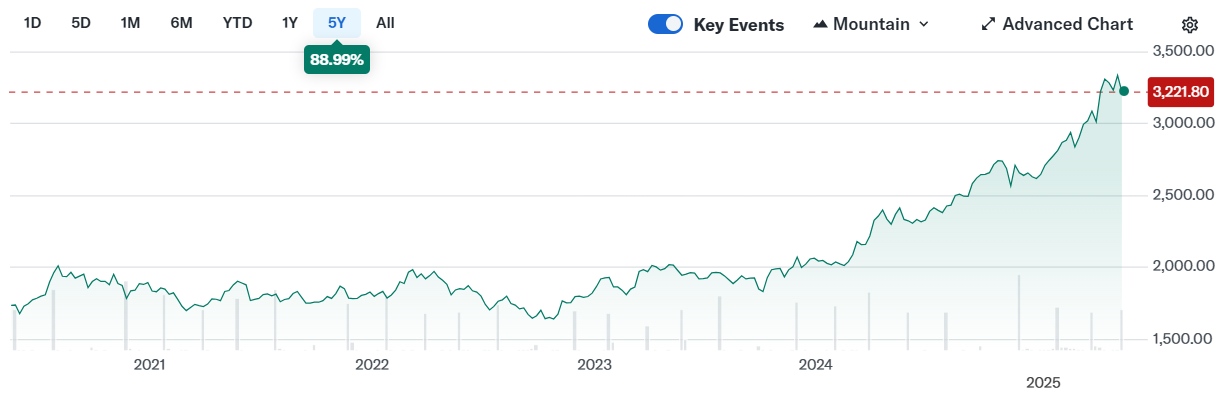Image resolution: width=1223 pixels, height=400 pixels.
Task: Click the 1,500.00 axis label
Action: tap(1181, 339)
